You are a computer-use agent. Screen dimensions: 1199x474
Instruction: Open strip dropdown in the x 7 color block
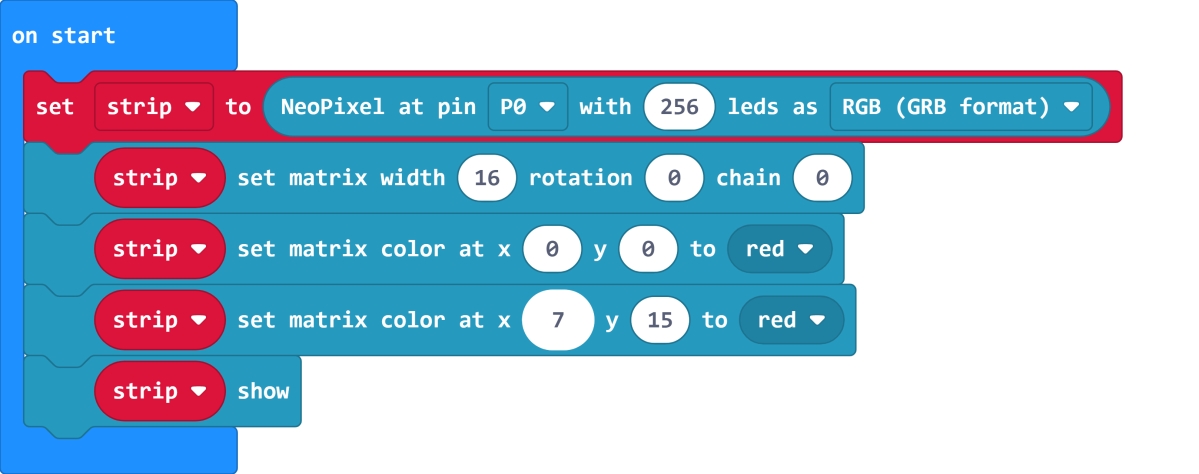(159, 320)
